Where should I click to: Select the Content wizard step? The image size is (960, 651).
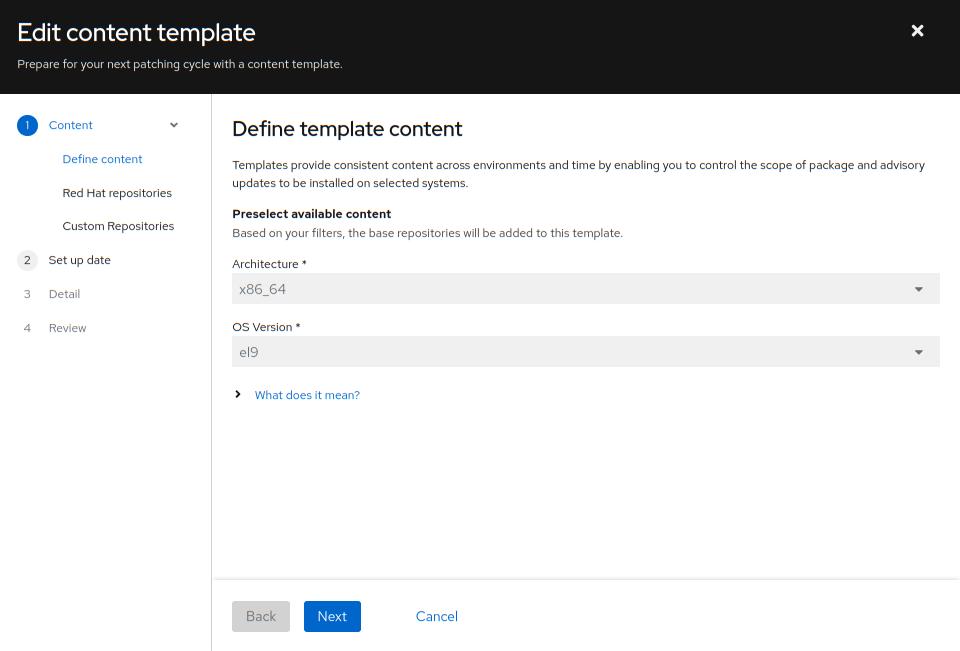(x=71, y=125)
